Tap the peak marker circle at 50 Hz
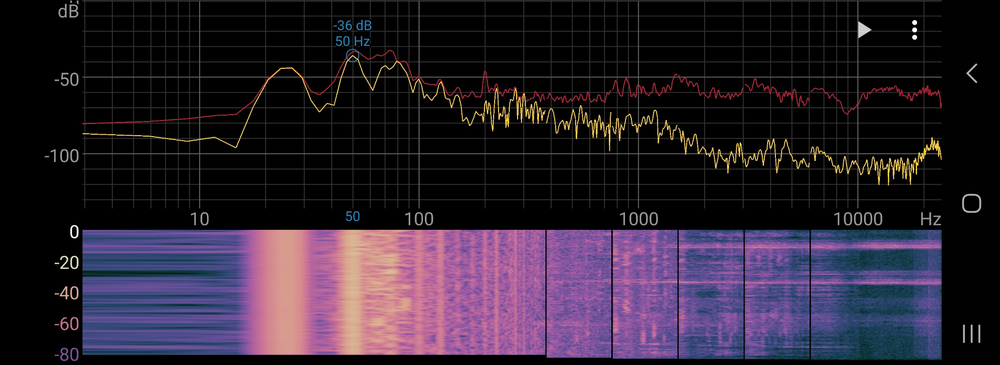Screen dimensions: 1000x365 352,56
